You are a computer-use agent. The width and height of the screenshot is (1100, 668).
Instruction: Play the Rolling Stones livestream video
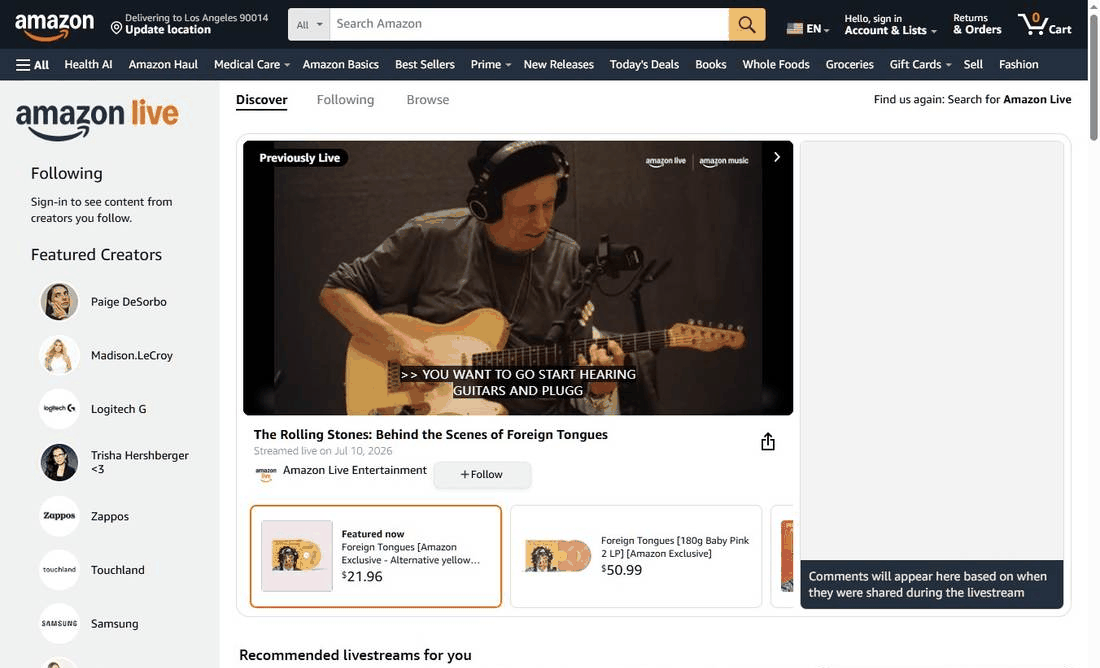(x=518, y=278)
